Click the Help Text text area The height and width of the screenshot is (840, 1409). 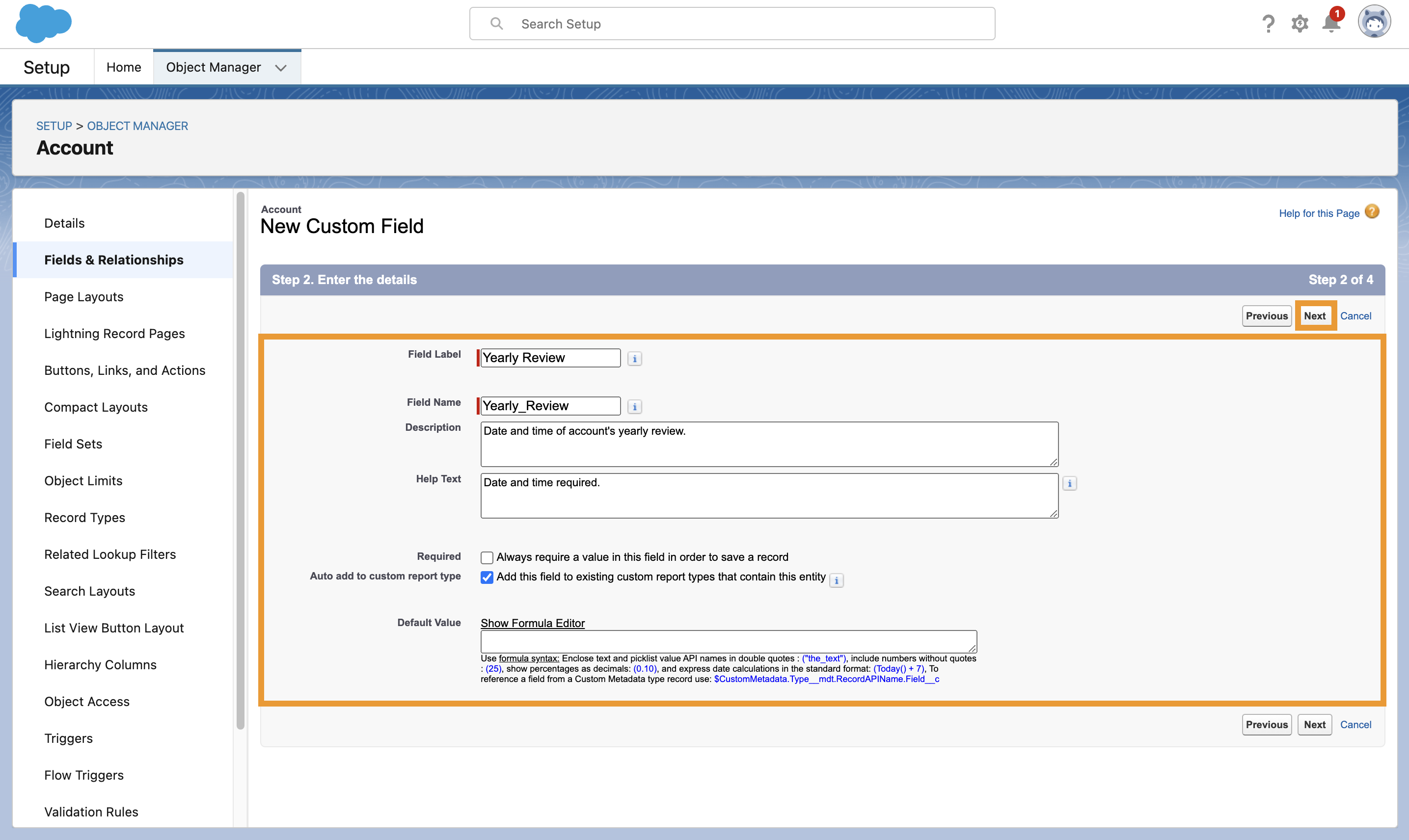tap(769, 496)
